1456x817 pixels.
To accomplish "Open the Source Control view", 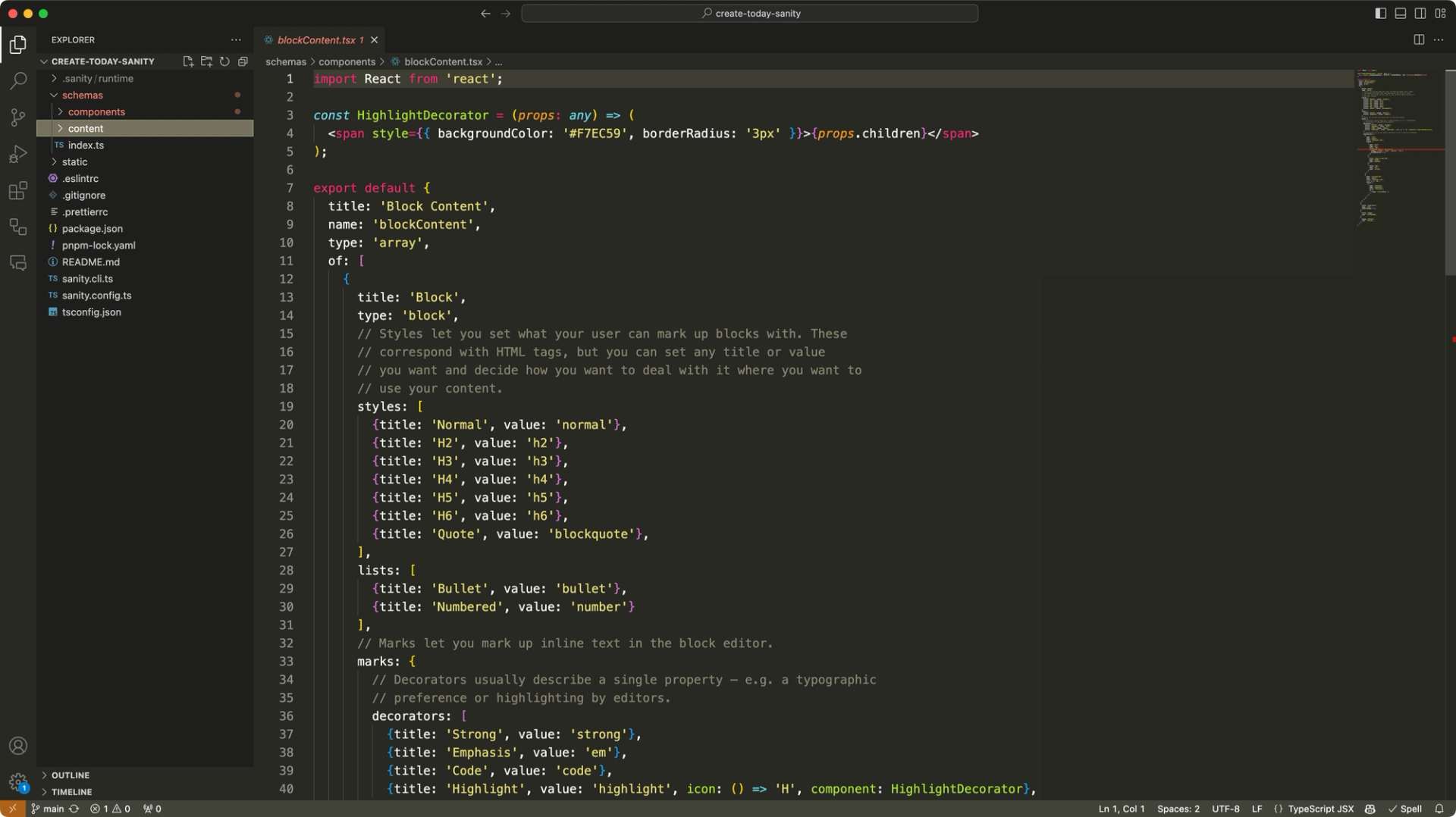I will click(18, 117).
